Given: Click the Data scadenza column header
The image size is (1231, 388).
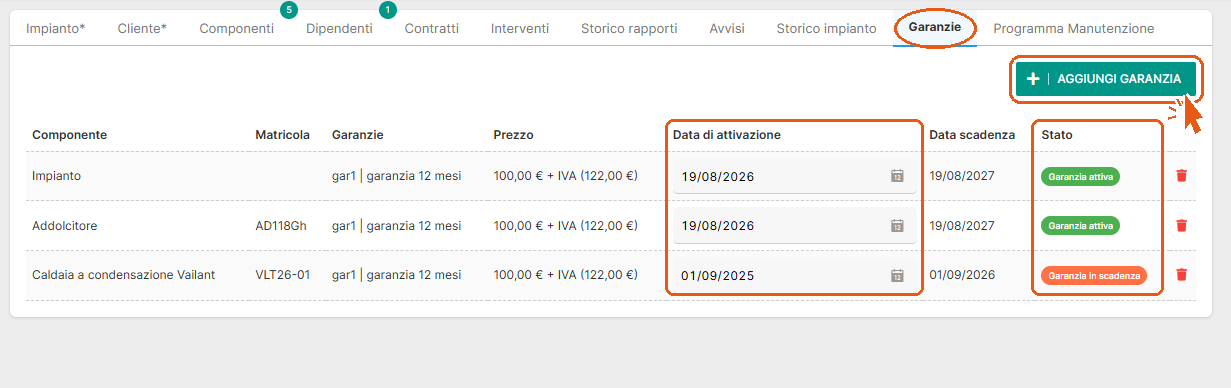Looking at the screenshot, I should (x=972, y=134).
